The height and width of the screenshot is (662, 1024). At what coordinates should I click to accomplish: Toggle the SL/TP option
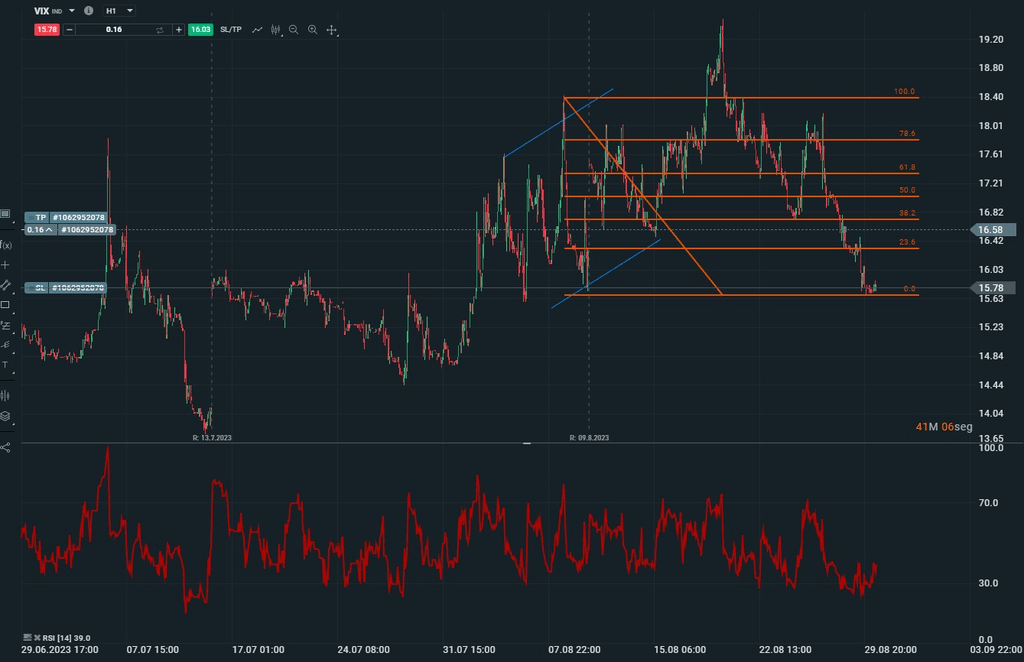tap(230, 30)
